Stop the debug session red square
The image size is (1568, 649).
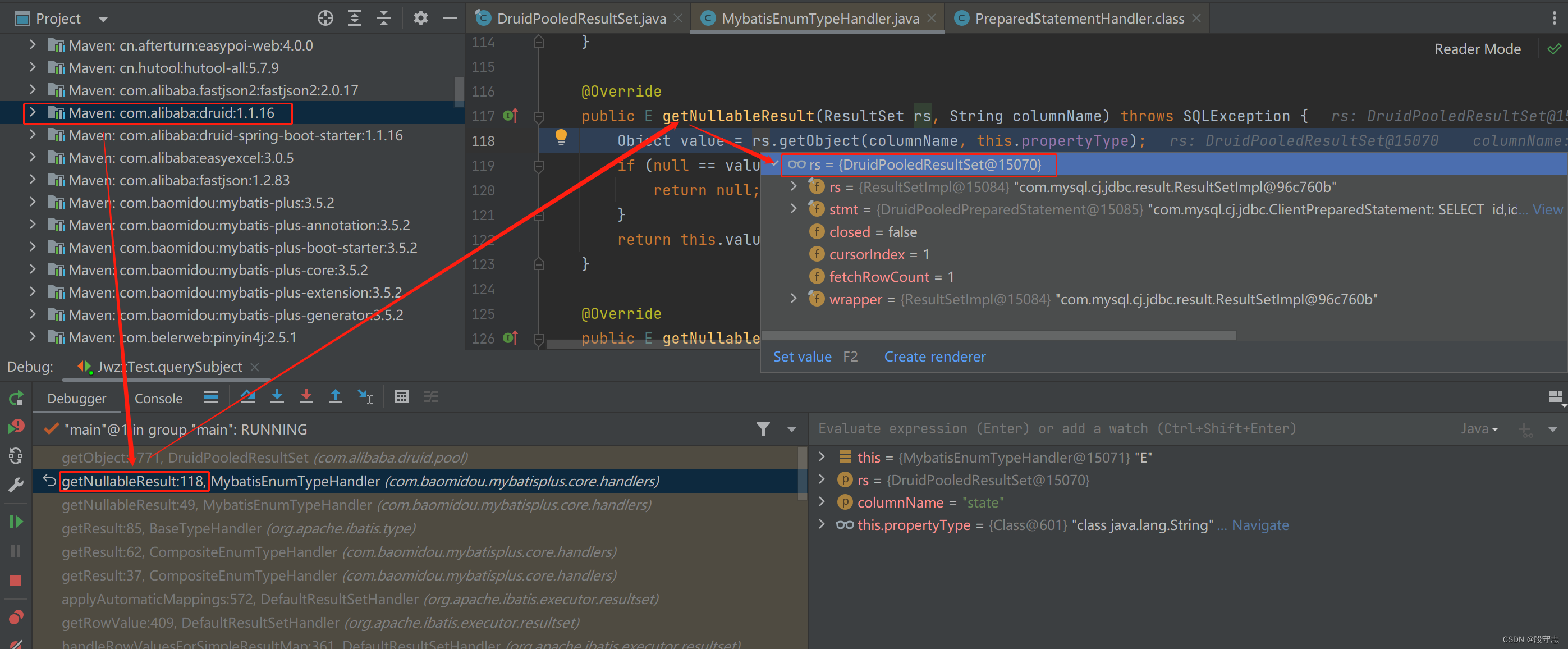16,580
